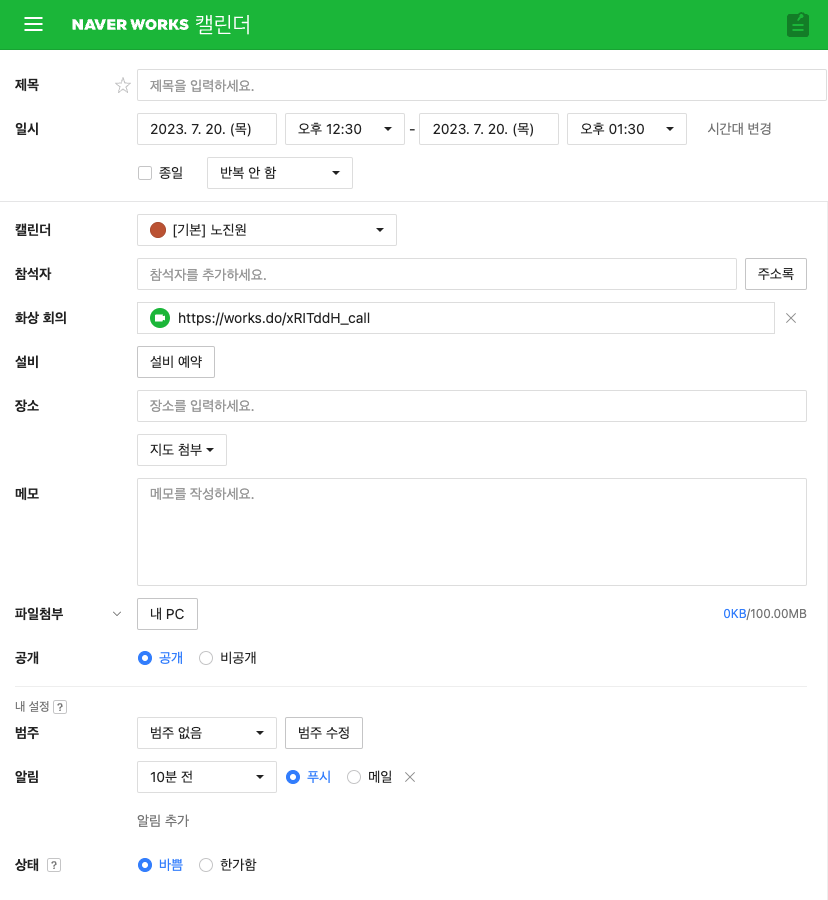Open the help icon beside 상태
This screenshot has width=828, height=900.
coord(54,865)
